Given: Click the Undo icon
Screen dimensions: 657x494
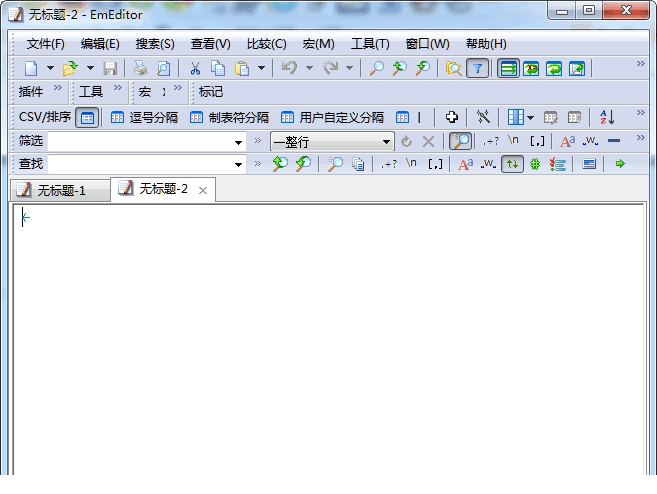Looking at the screenshot, I should pos(289,68).
